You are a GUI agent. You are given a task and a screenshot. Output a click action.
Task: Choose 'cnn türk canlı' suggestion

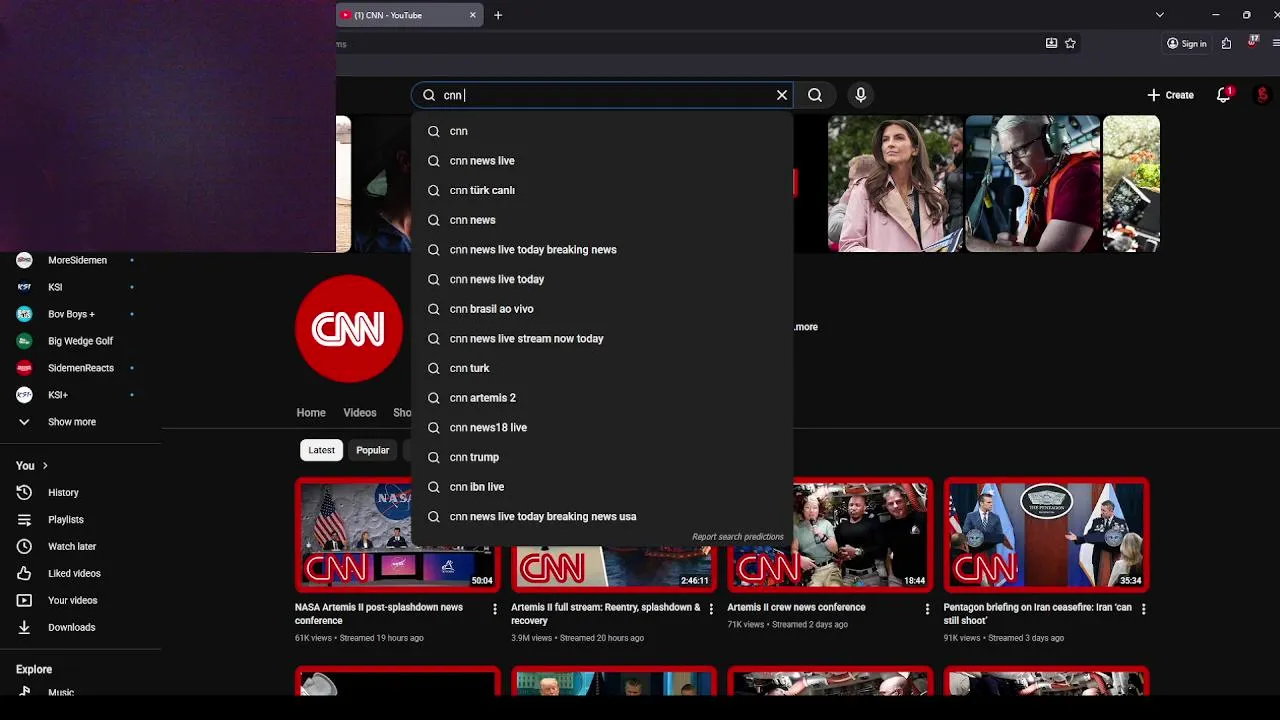click(602, 190)
